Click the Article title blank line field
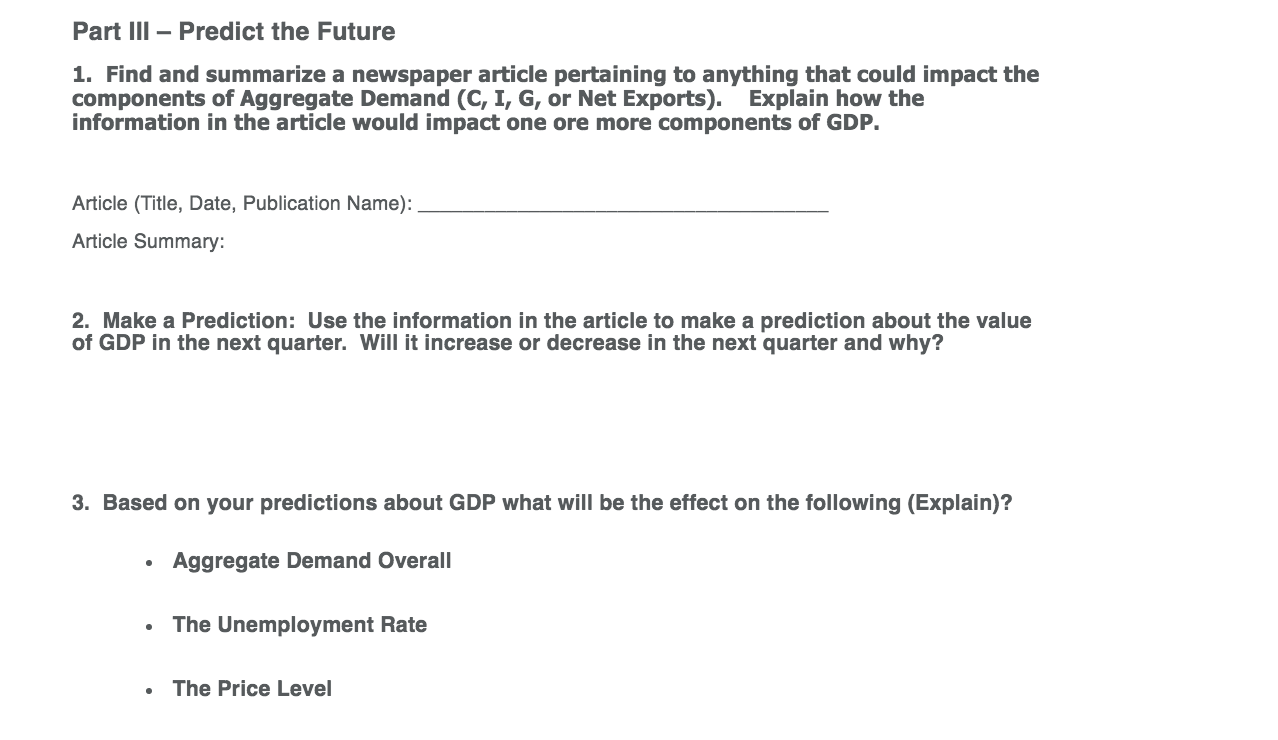 tap(623, 204)
